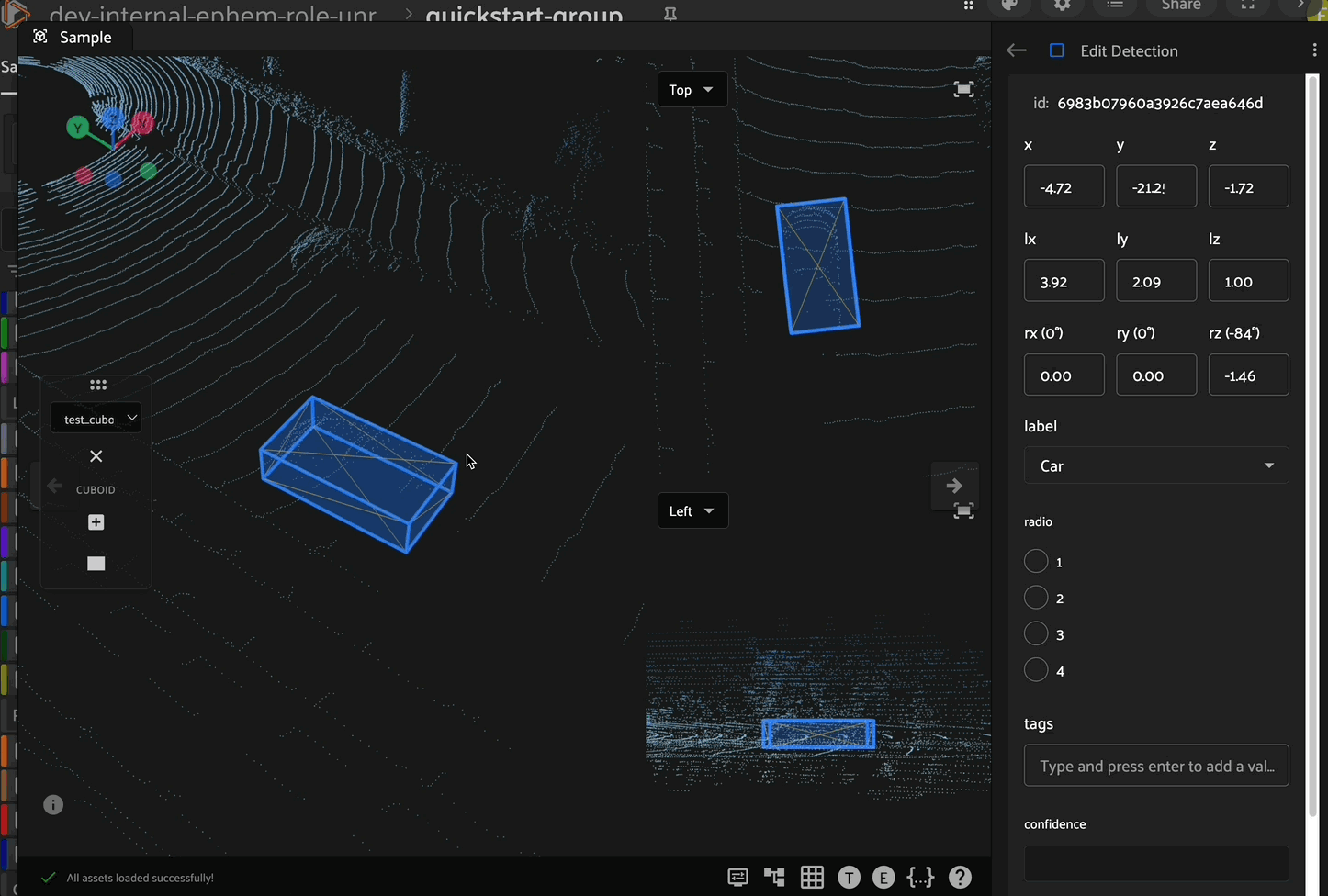
Task: Select radio option 4
Action: 1036,671
